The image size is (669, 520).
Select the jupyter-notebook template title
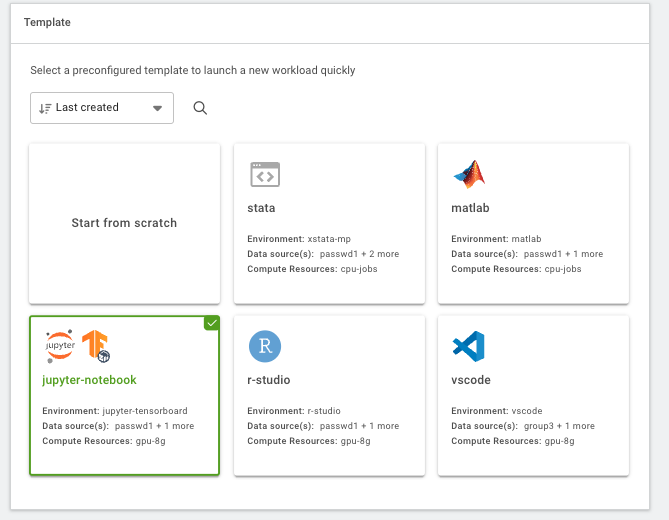[x=89, y=380]
